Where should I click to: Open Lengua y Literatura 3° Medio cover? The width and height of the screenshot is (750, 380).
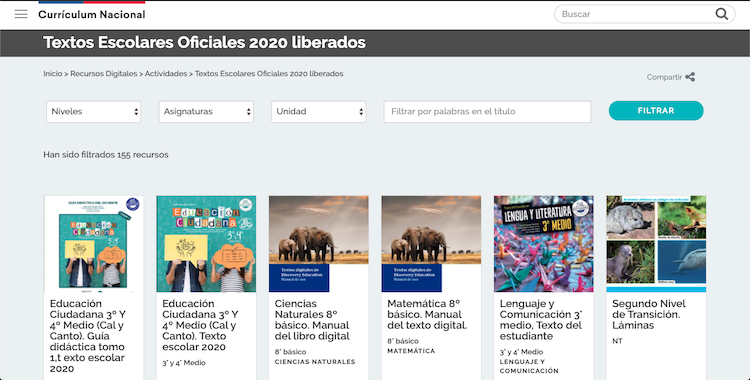544,244
